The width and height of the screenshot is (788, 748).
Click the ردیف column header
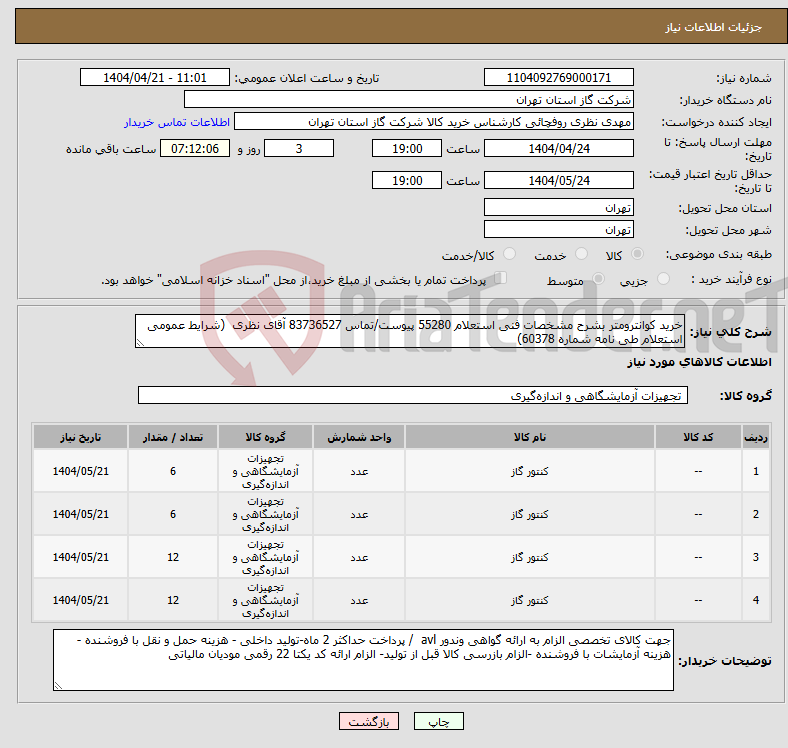(x=755, y=437)
